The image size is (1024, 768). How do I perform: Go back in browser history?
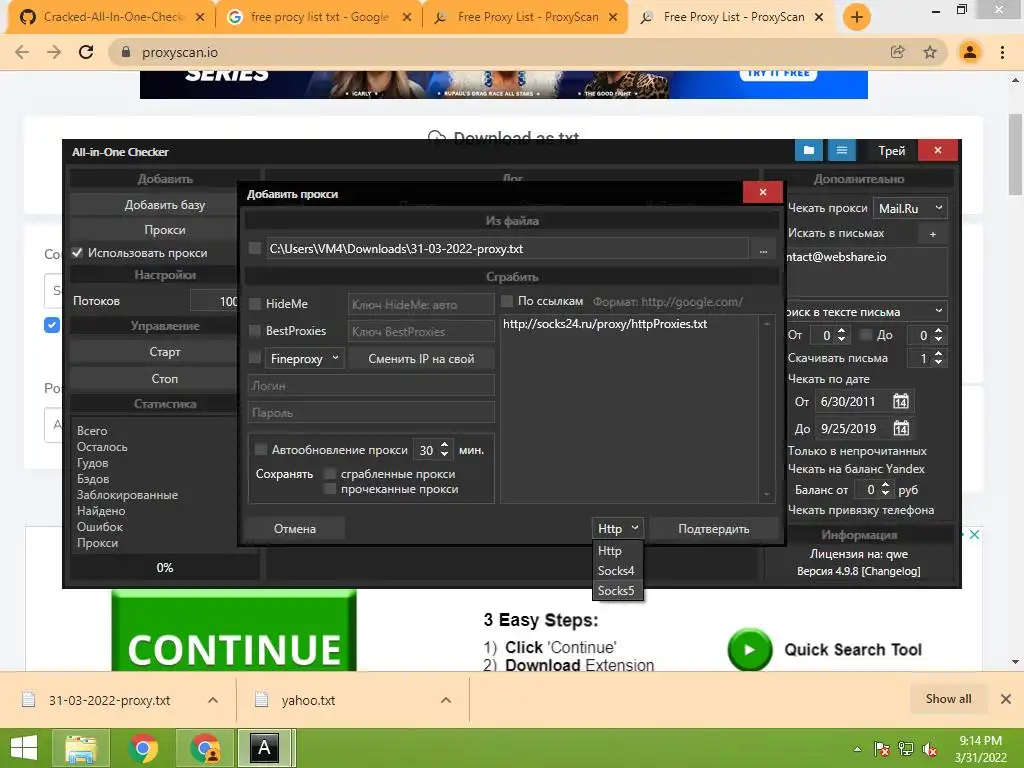(22, 52)
